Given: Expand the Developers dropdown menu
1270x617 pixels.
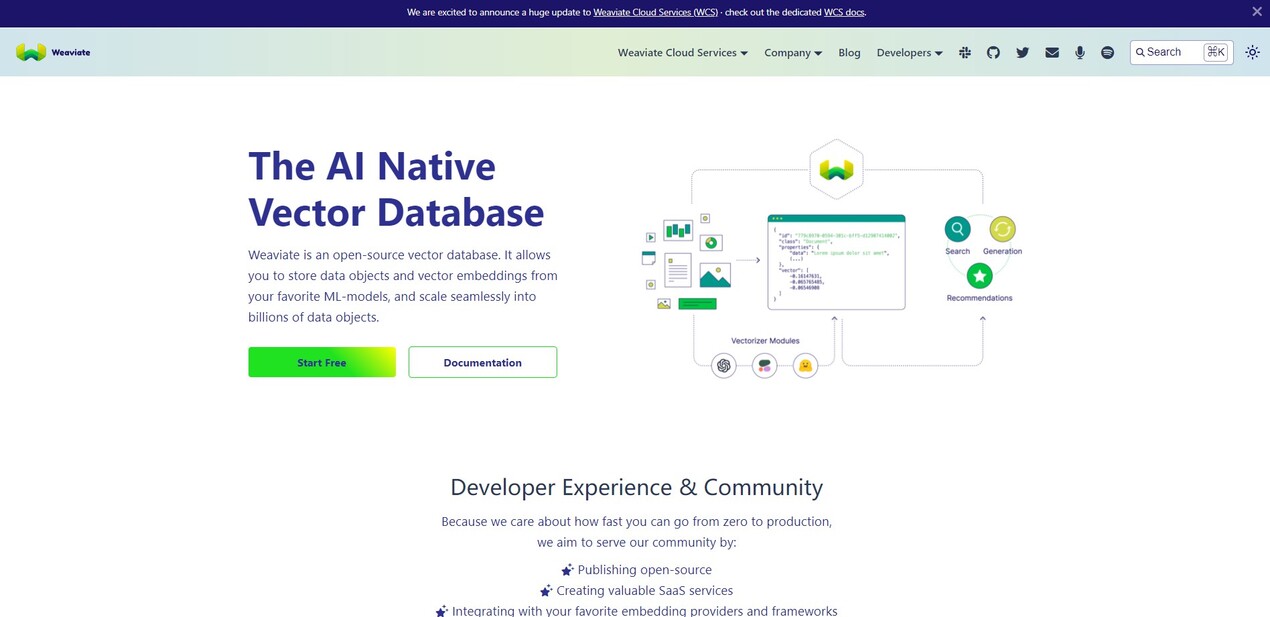Looking at the screenshot, I should [x=910, y=53].
